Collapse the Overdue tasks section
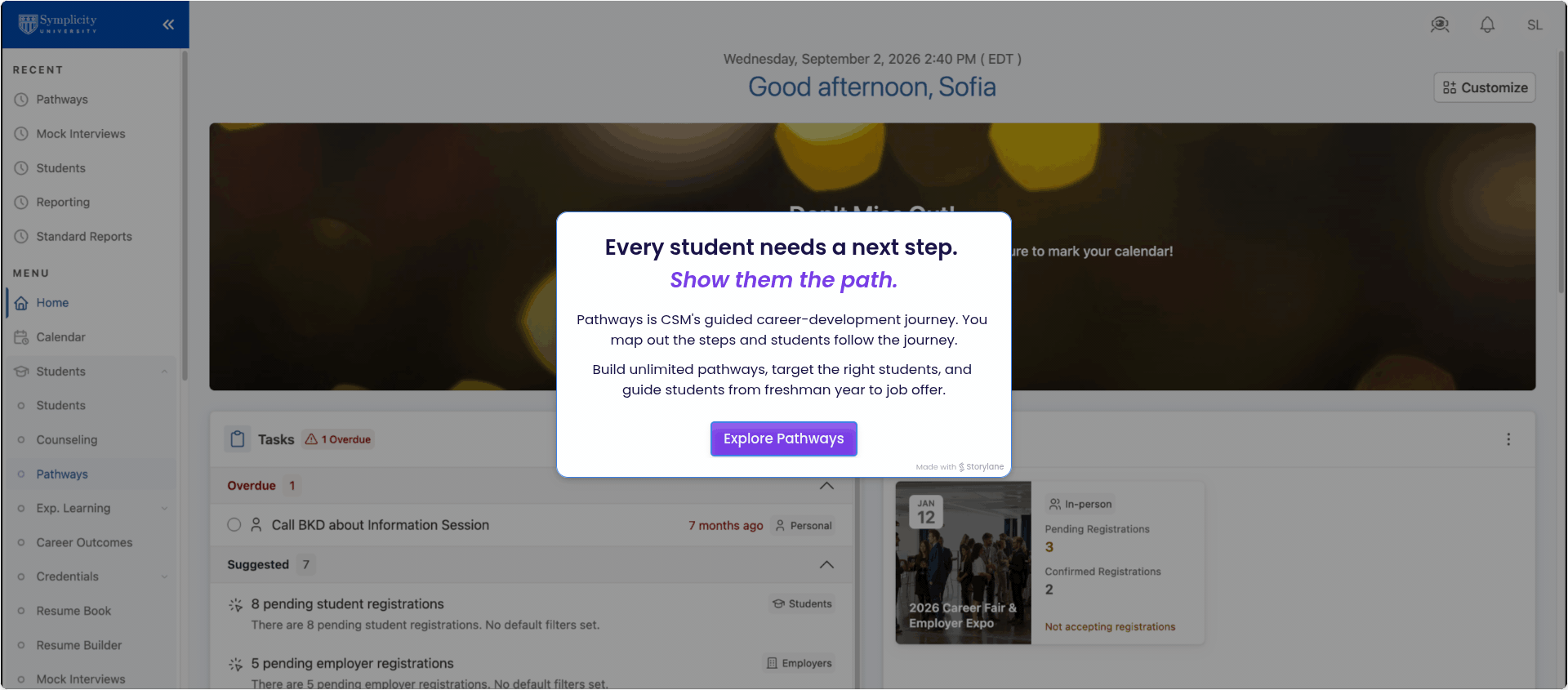This screenshot has height=690, width=1568. coord(826,486)
